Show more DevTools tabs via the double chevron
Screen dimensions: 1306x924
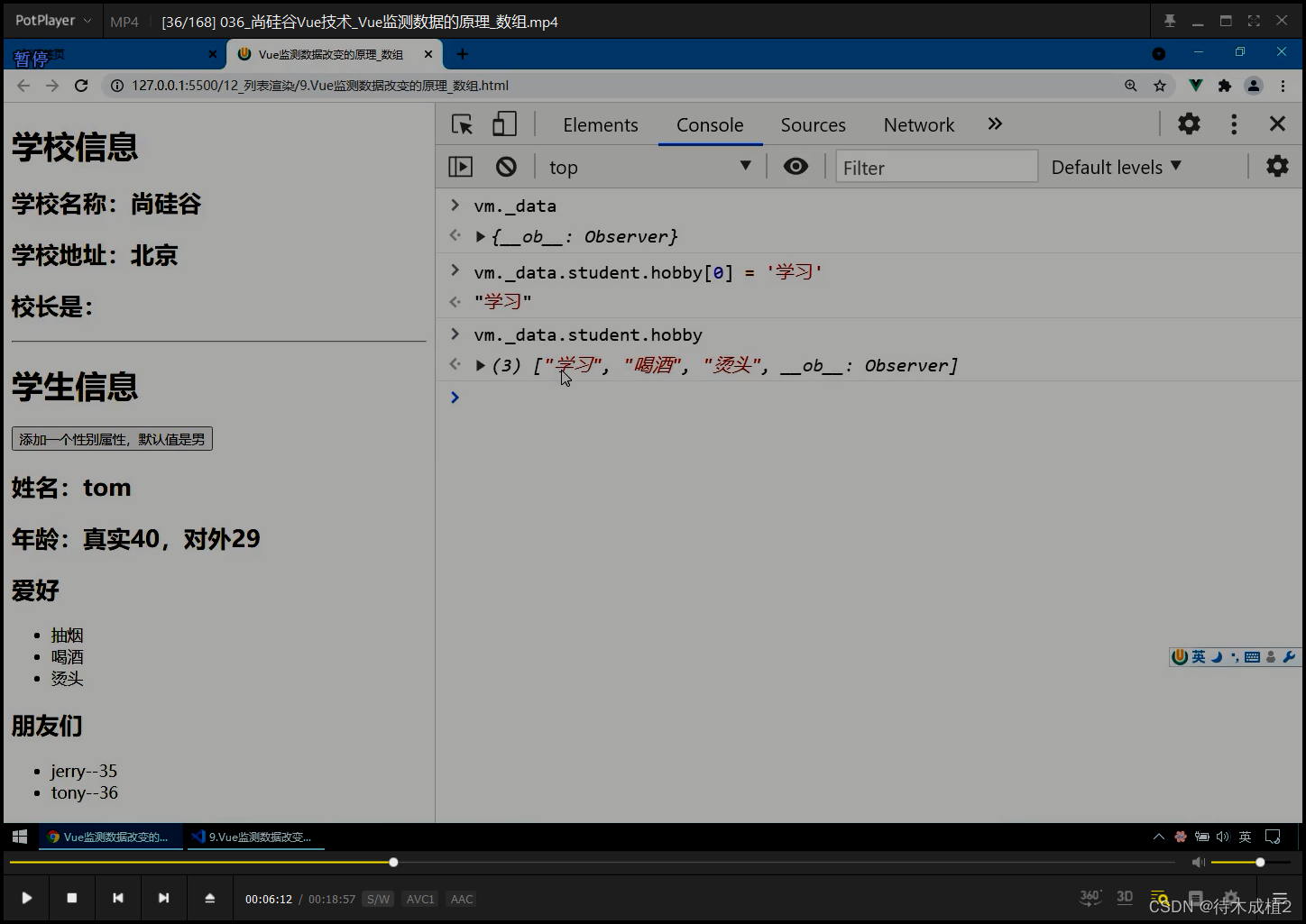click(995, 124)
